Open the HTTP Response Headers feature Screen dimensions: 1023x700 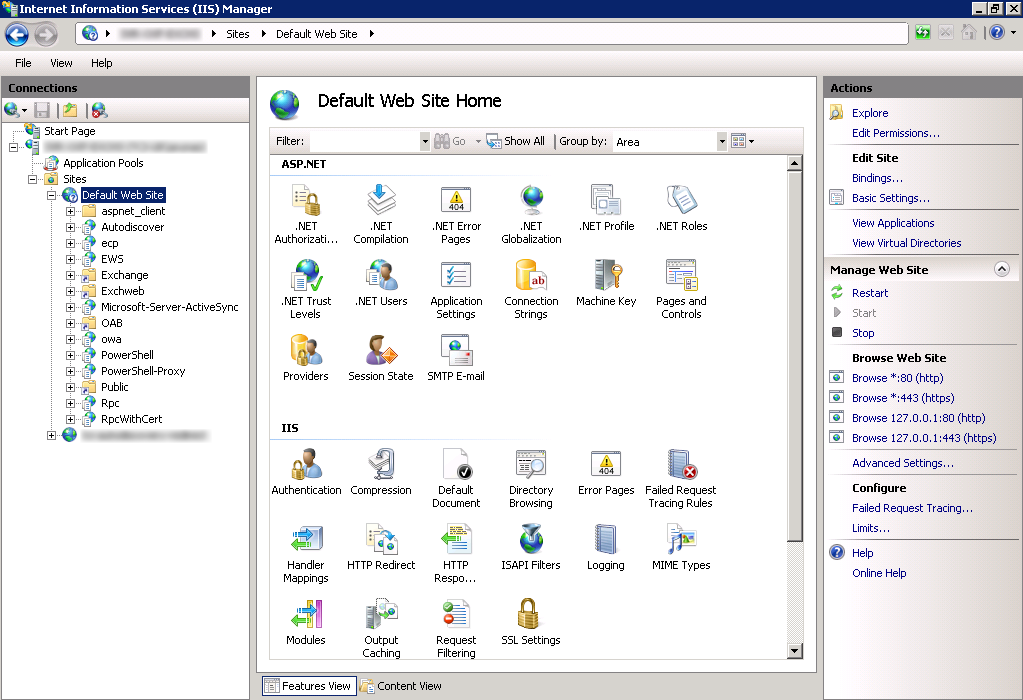pyautogui.click(x=456, y=553)
